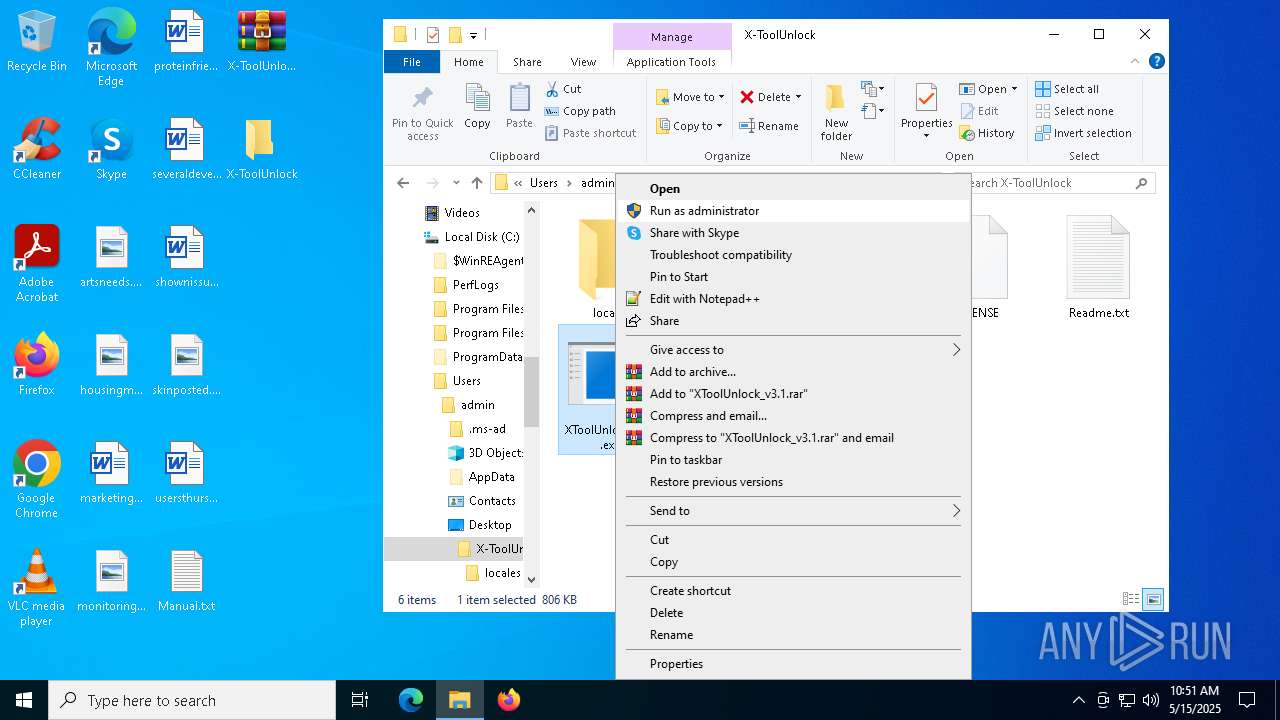Click Invert selection in ribbon
This screenshot has width=1280, height=720.
click(x=1083, y=133)
